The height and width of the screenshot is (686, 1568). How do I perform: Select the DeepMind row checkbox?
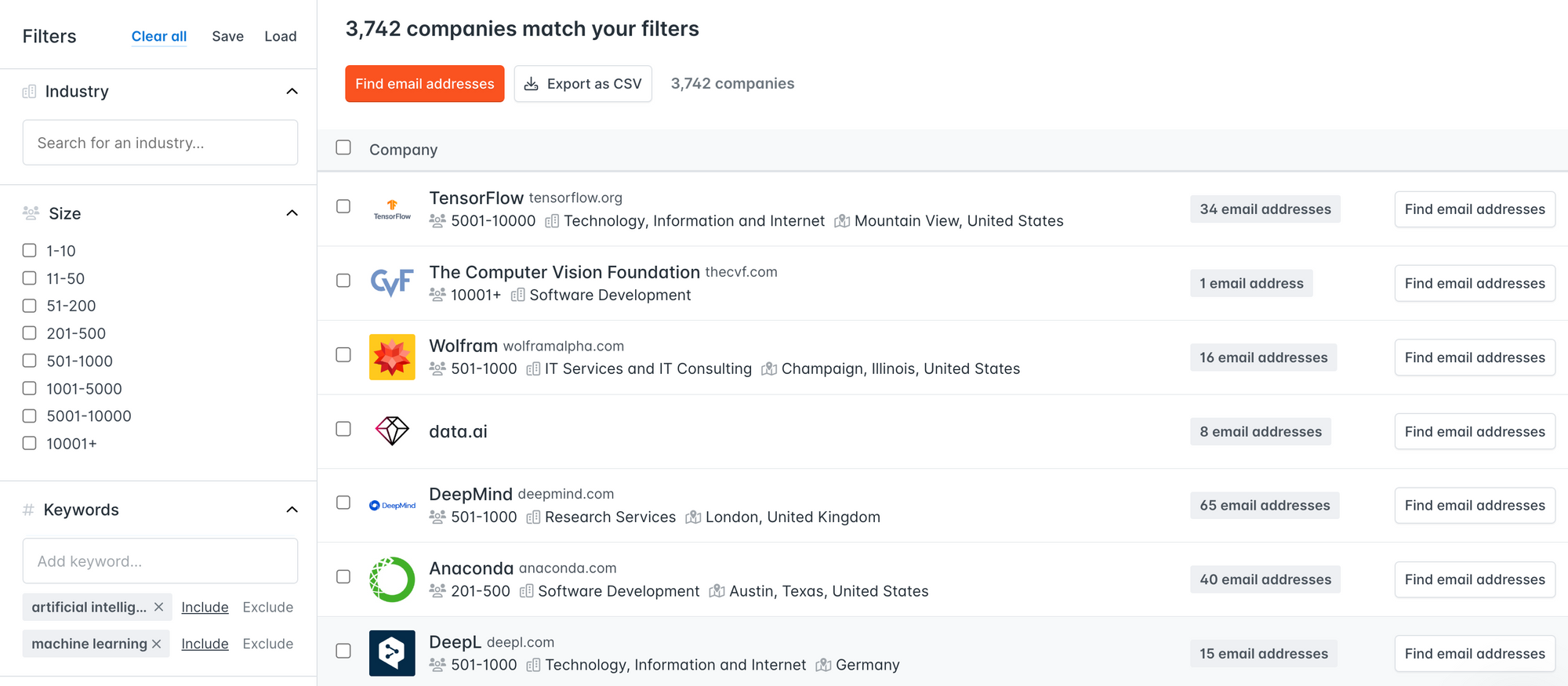pos(343,503)
